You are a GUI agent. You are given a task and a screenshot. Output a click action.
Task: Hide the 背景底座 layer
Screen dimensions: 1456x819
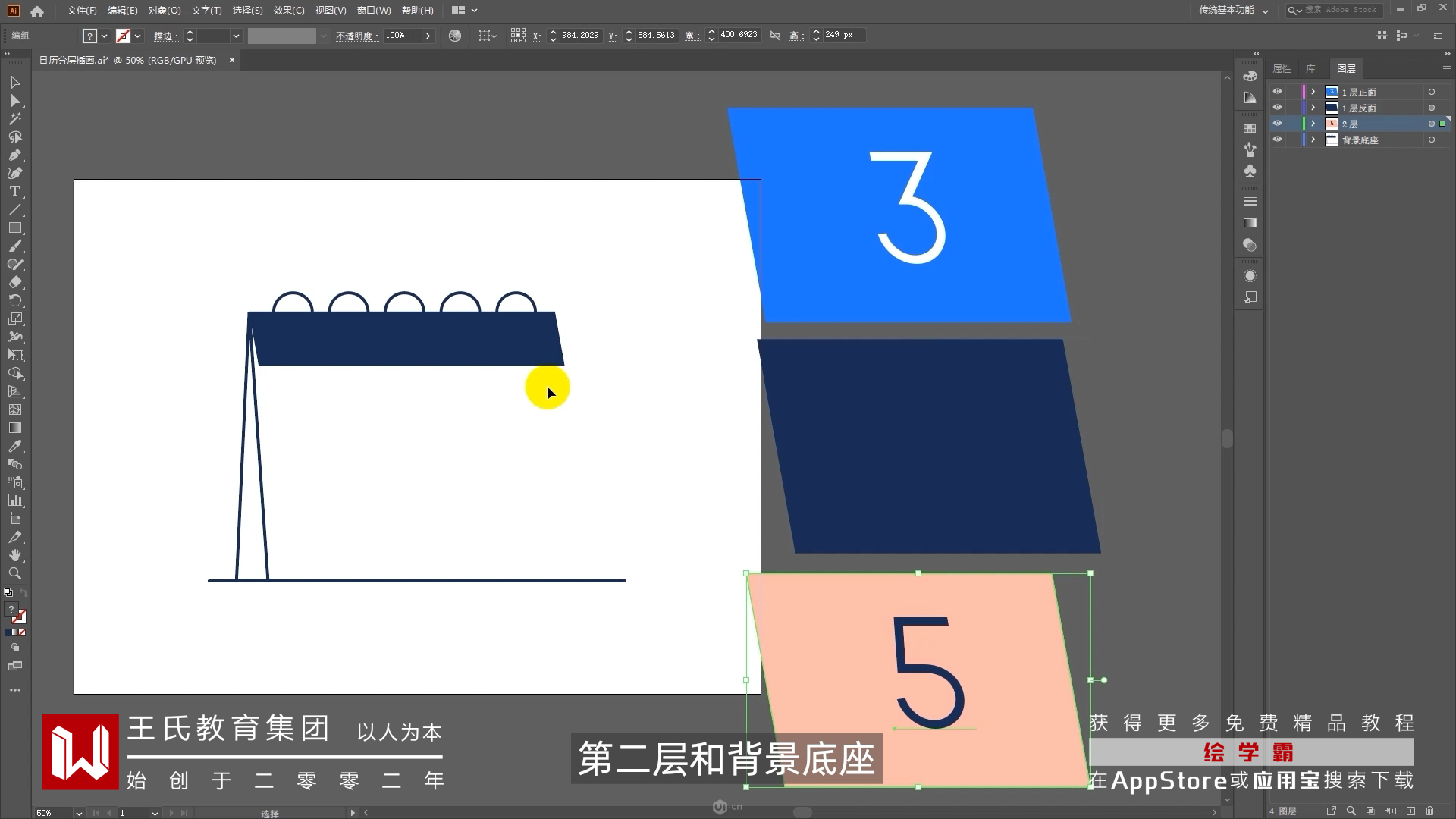pyautogui.click(x=1277, y=140)
